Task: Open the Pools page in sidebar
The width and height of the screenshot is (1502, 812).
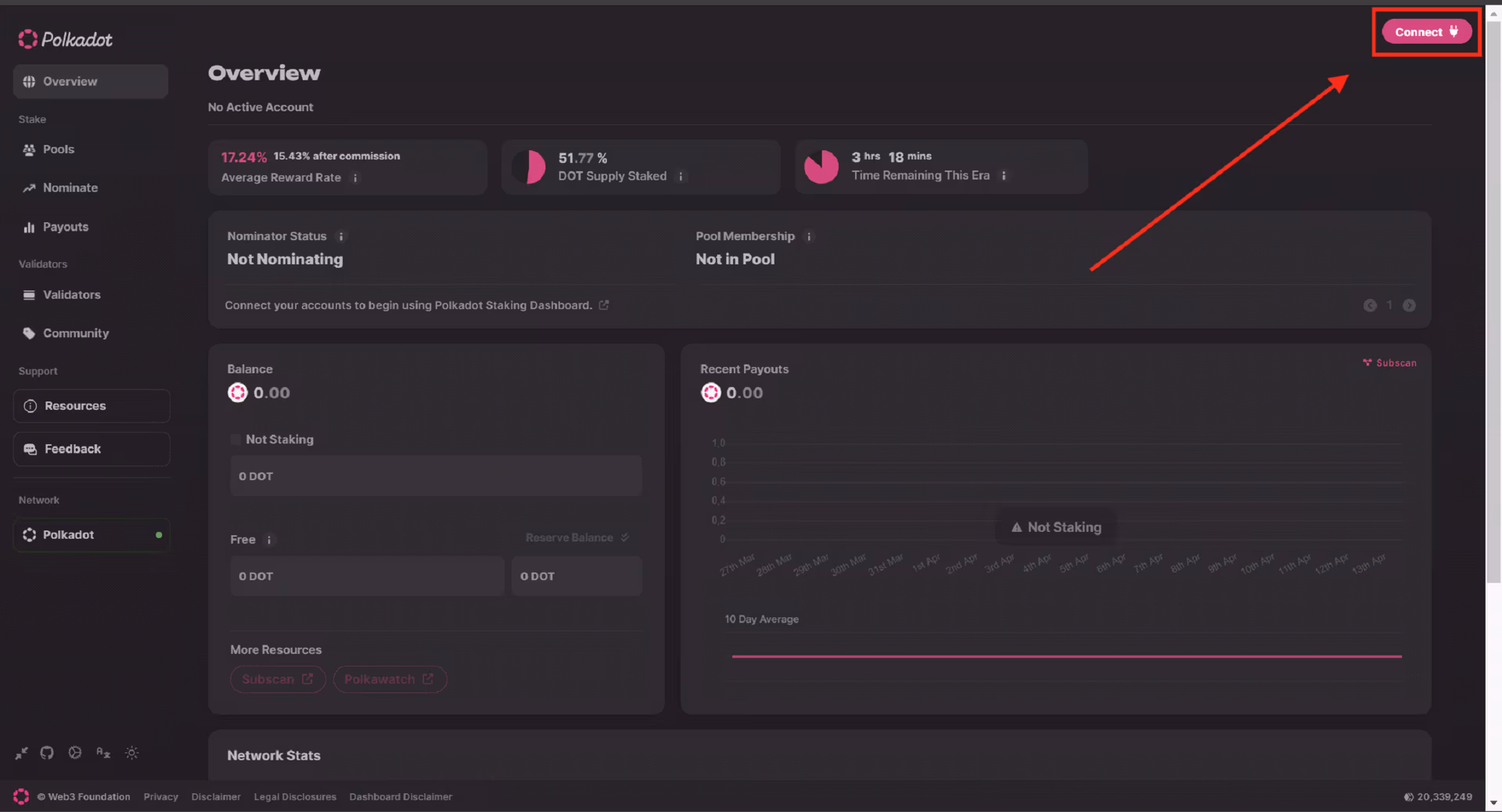Action: [x=59, y=149]
